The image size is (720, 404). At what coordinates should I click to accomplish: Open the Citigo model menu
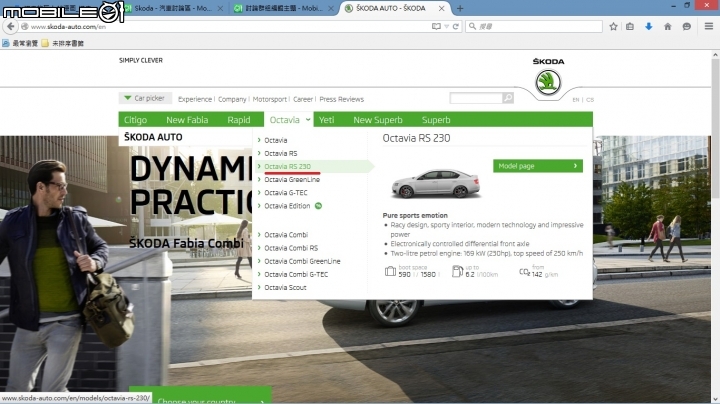pos(135,120)
